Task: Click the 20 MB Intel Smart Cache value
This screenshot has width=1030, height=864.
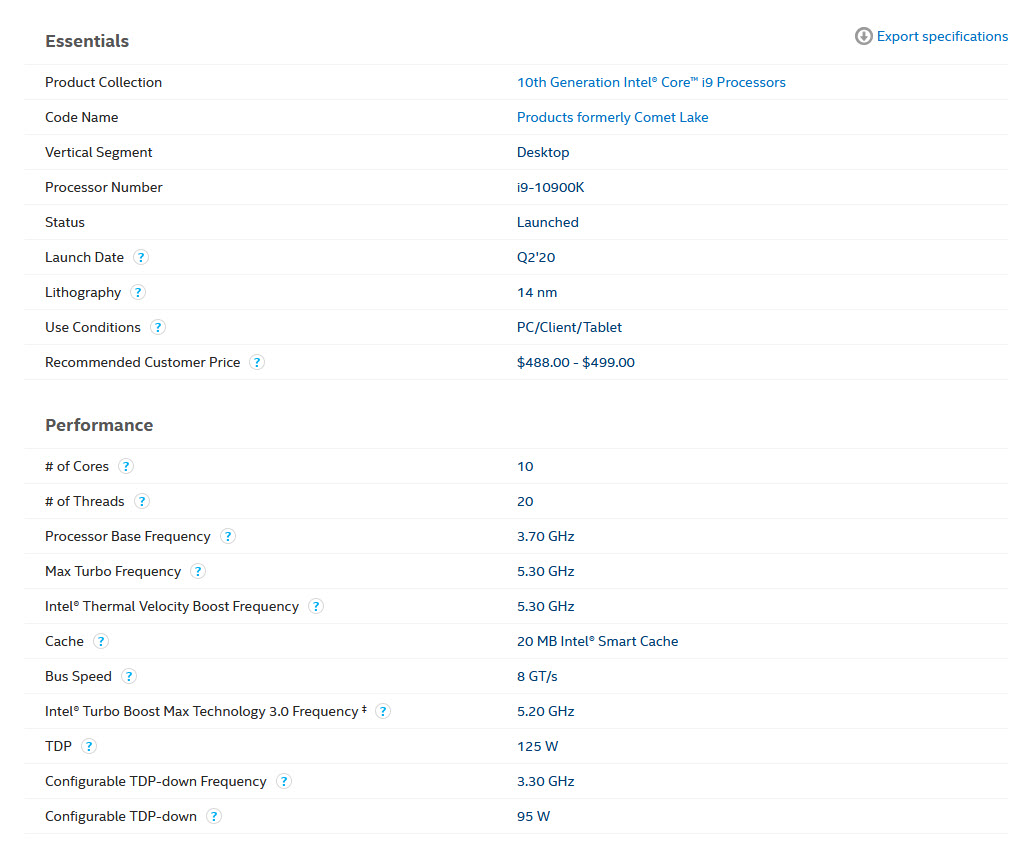Action: (597, 641)
